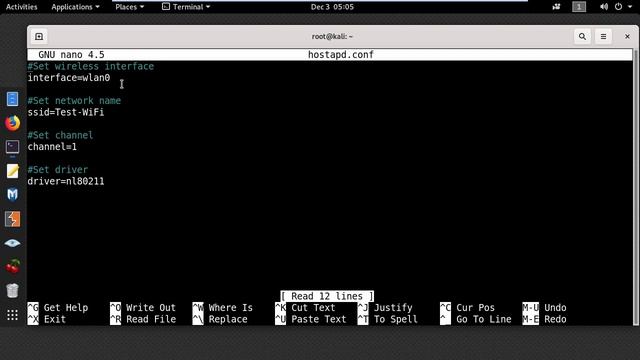Image resolution: width=640 pixels, height=360 pixels.
Task: Click the ssid=Test-WiFi line
Action: [66, 112]
